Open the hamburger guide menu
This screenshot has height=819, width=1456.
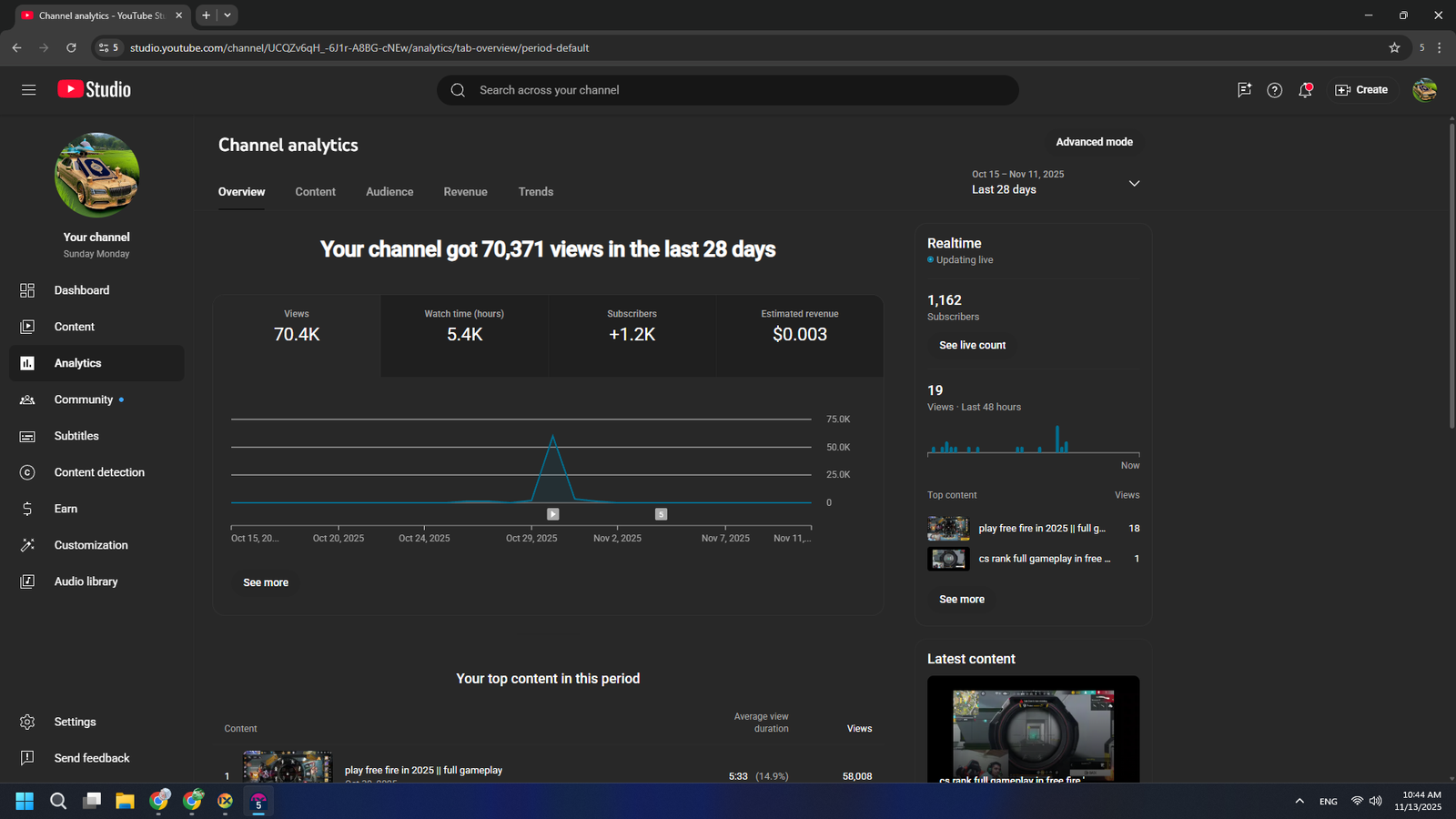click(x=28, y=89)
